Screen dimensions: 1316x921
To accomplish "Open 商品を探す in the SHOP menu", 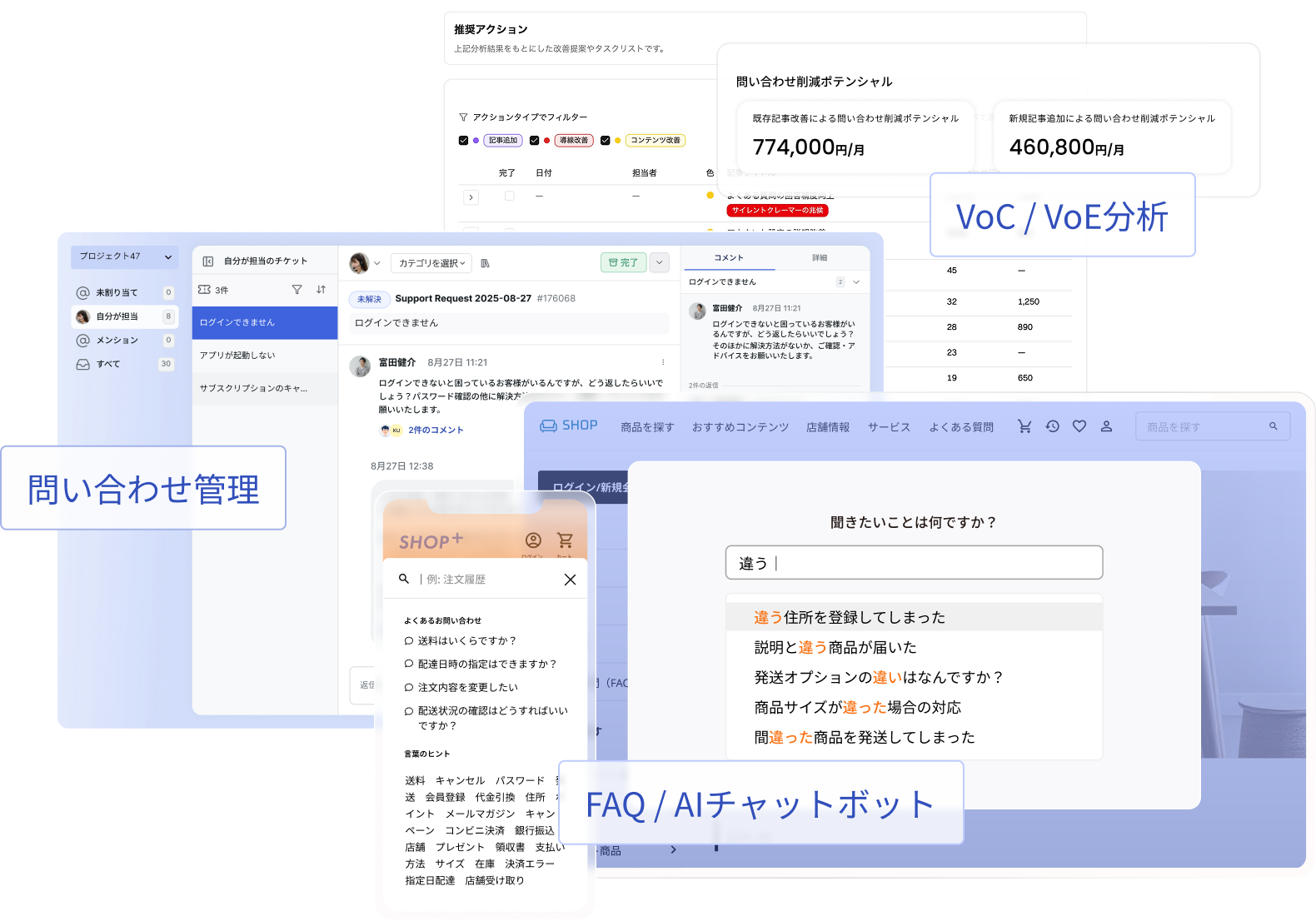I will 647,427.
